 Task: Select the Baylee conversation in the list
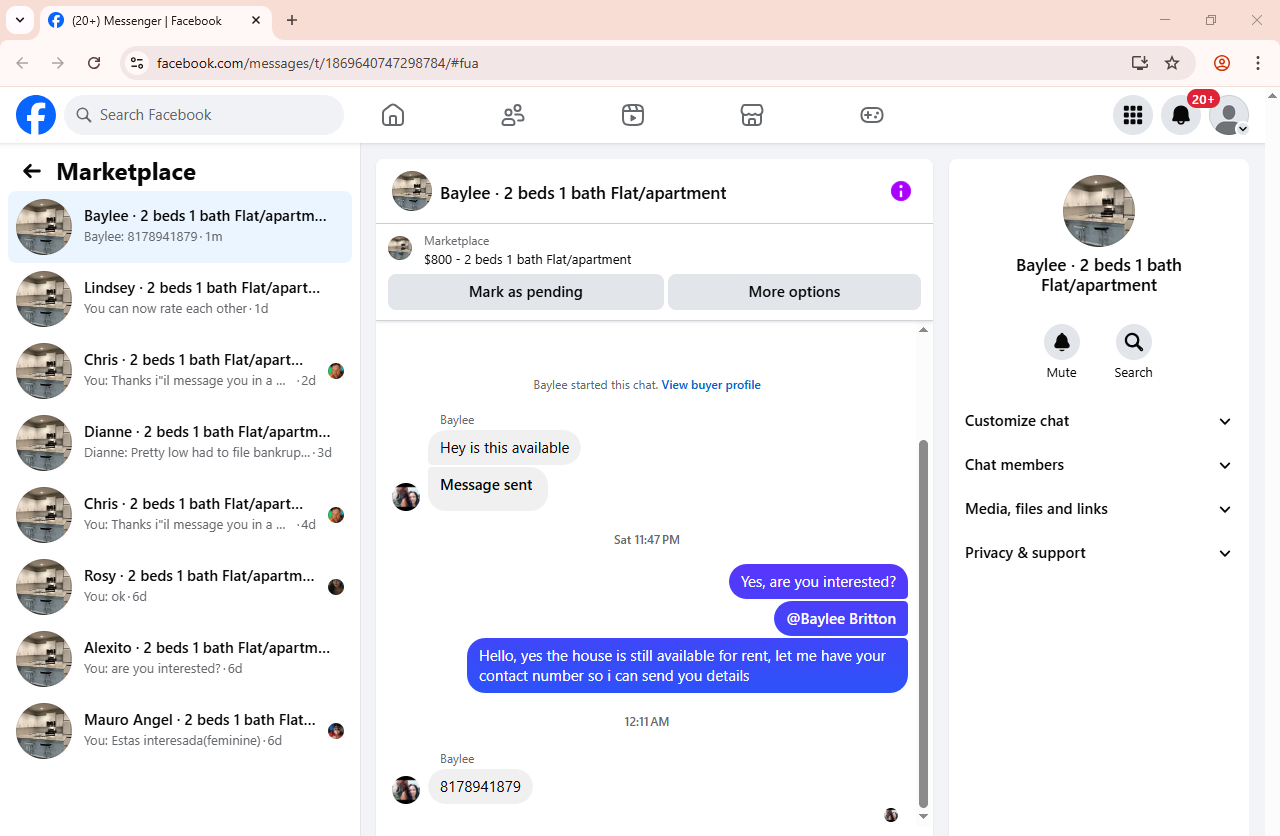(x=180, y=227)
